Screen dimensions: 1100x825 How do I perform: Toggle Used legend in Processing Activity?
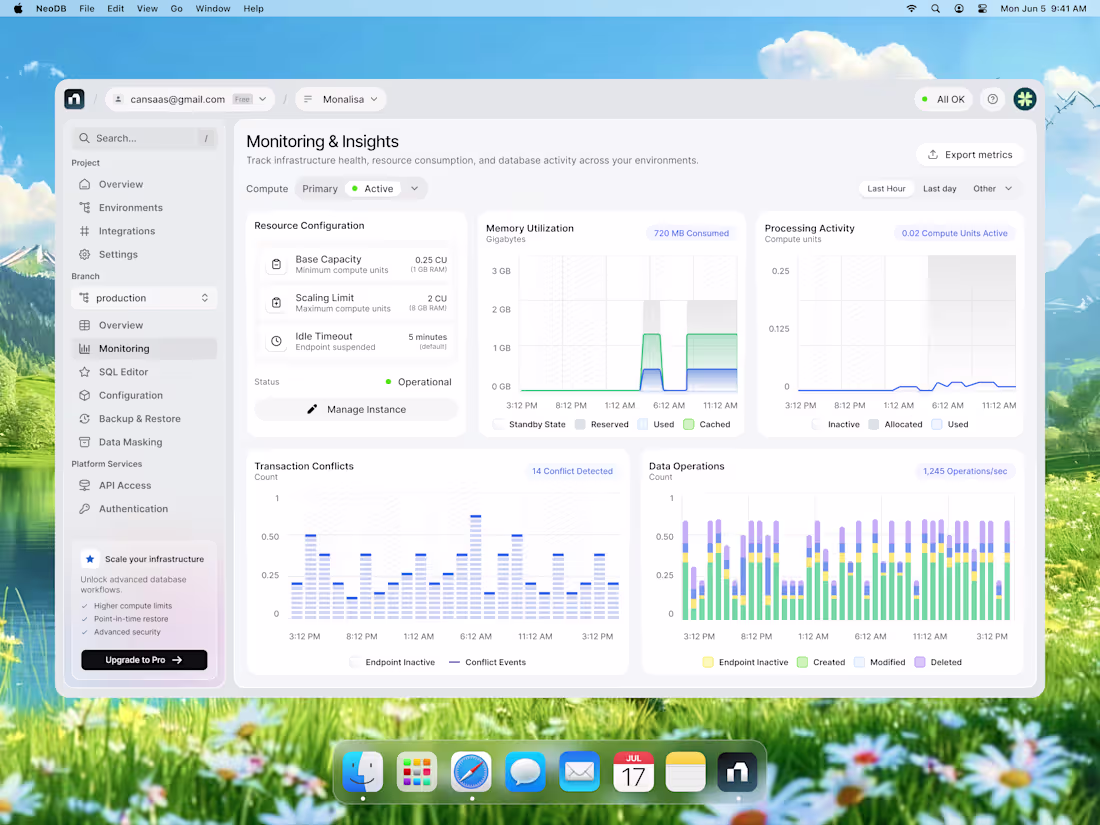point(950,424)
